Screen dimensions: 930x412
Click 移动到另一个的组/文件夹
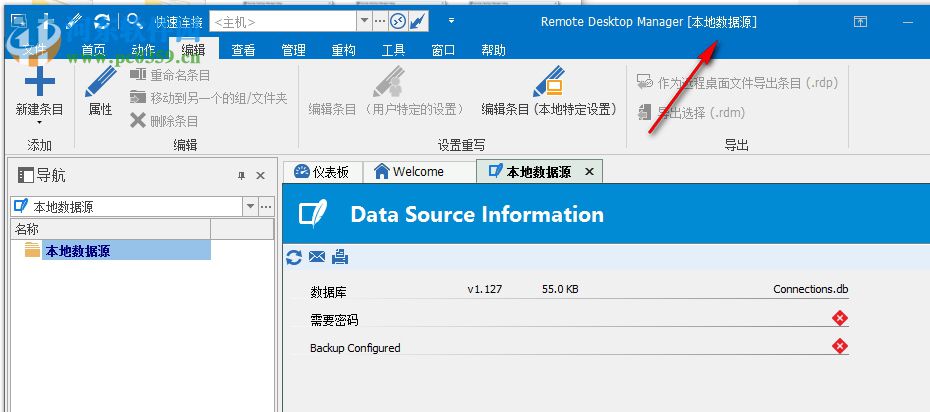click(x=208, y=98)
